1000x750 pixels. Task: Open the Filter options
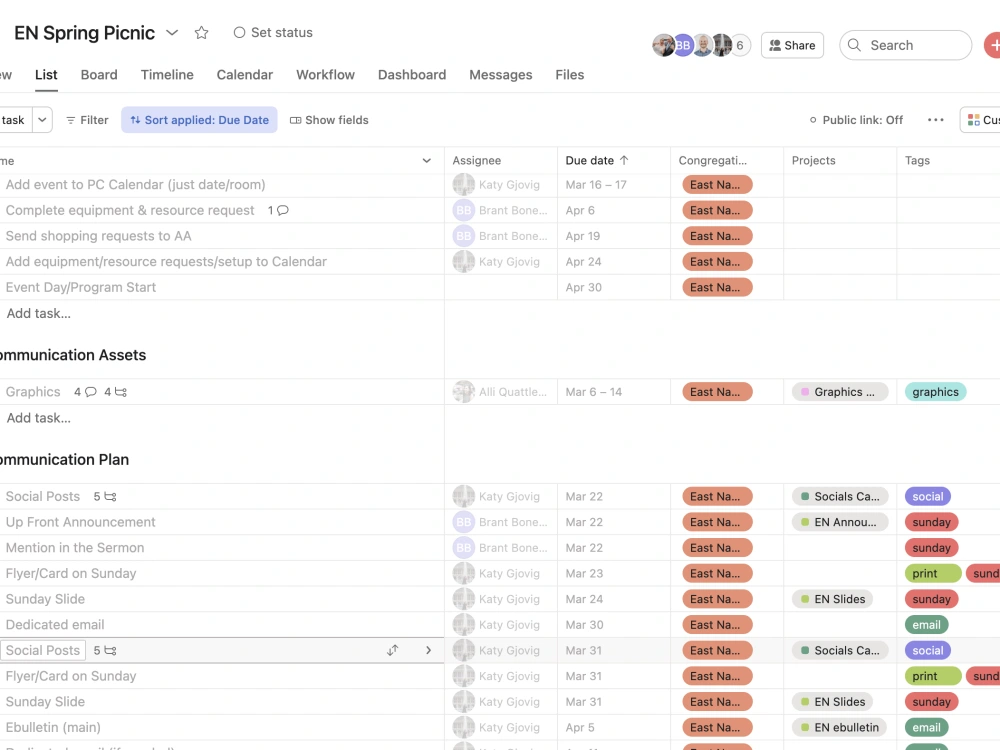coord(86,120)
